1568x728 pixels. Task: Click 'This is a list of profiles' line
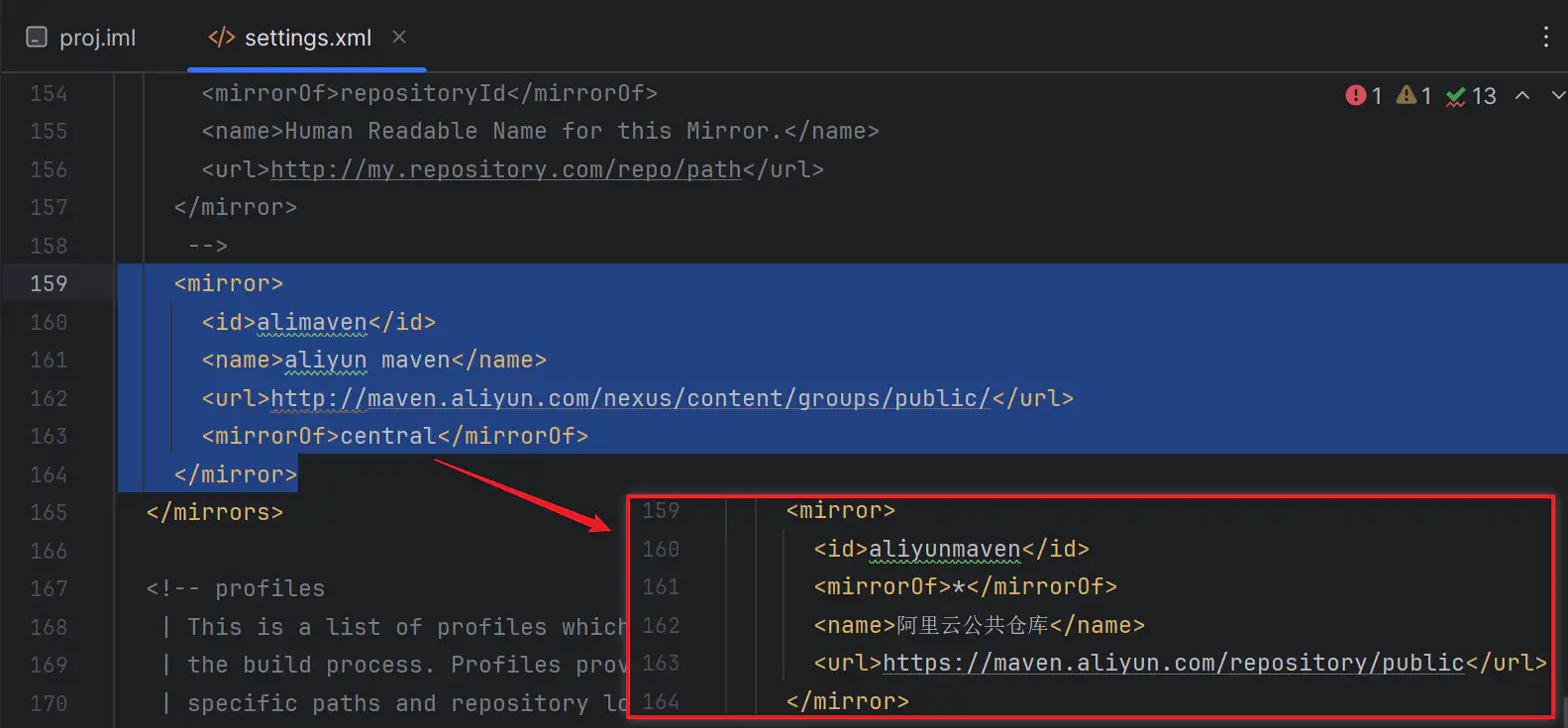394,628
